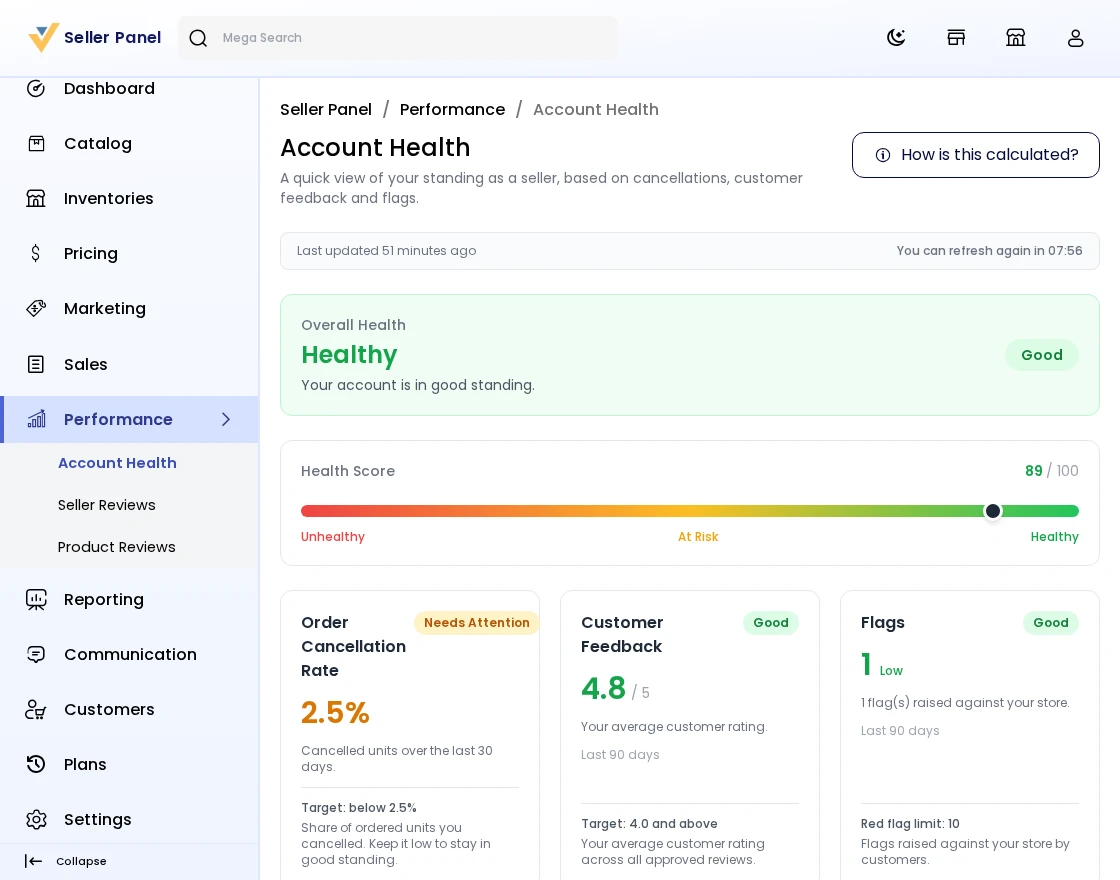Open Inventories menu item
Viewport: 1120px width, 880px height.
[129, 199]
